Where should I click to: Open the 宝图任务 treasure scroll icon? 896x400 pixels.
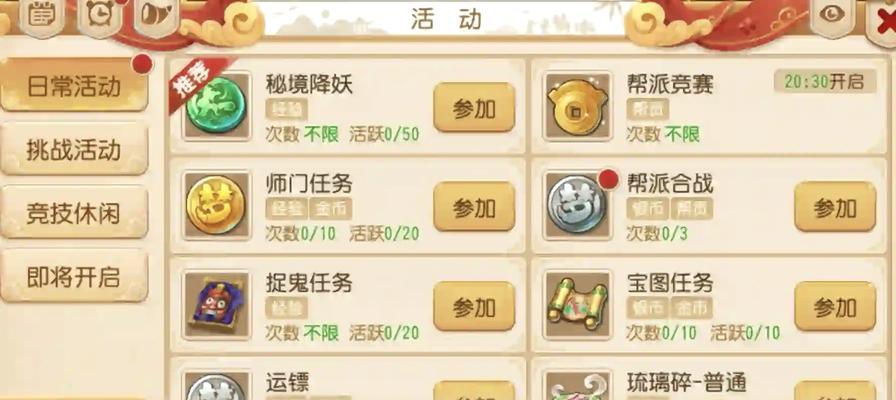[x=577, y=305]
